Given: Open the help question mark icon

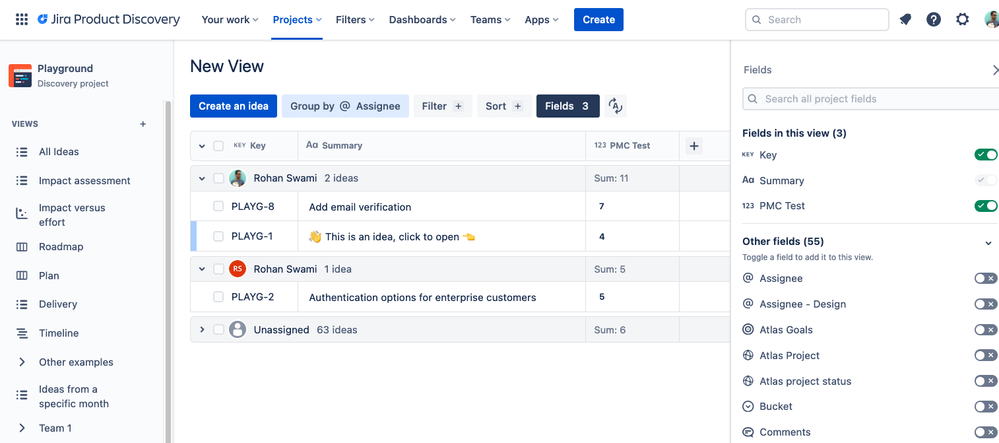Looking at the screenshot, I should (x=933, y=20).
